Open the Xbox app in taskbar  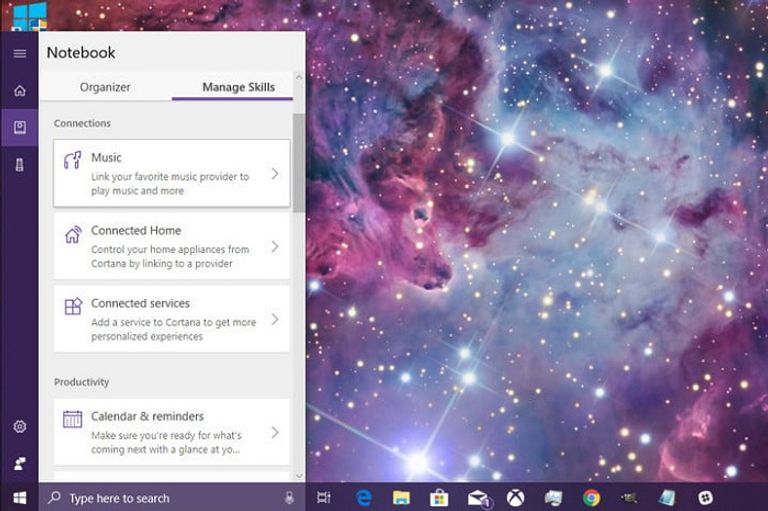pos(516,497)
